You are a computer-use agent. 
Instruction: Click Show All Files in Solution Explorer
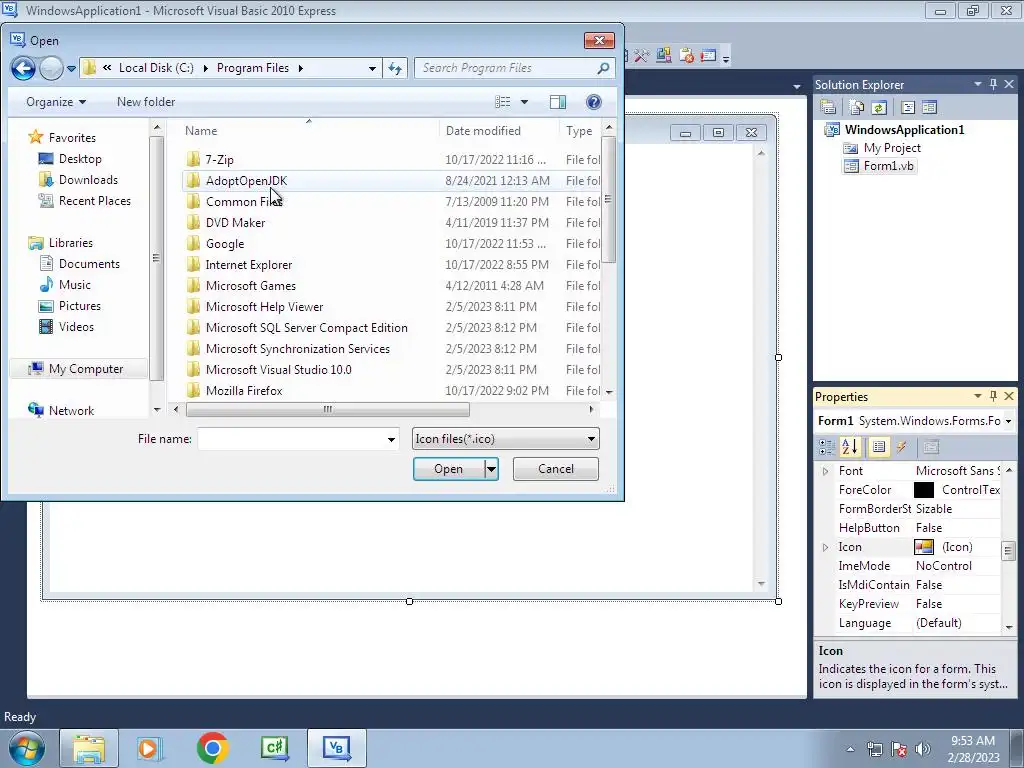[x=857, y=107]
